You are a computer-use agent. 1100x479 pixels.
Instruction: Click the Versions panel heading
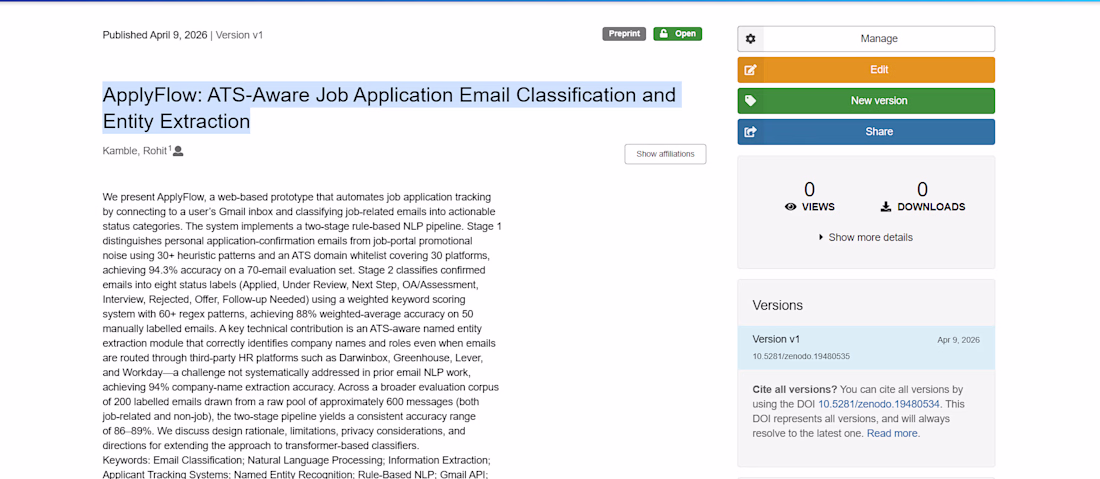click(x=777, y=305)
